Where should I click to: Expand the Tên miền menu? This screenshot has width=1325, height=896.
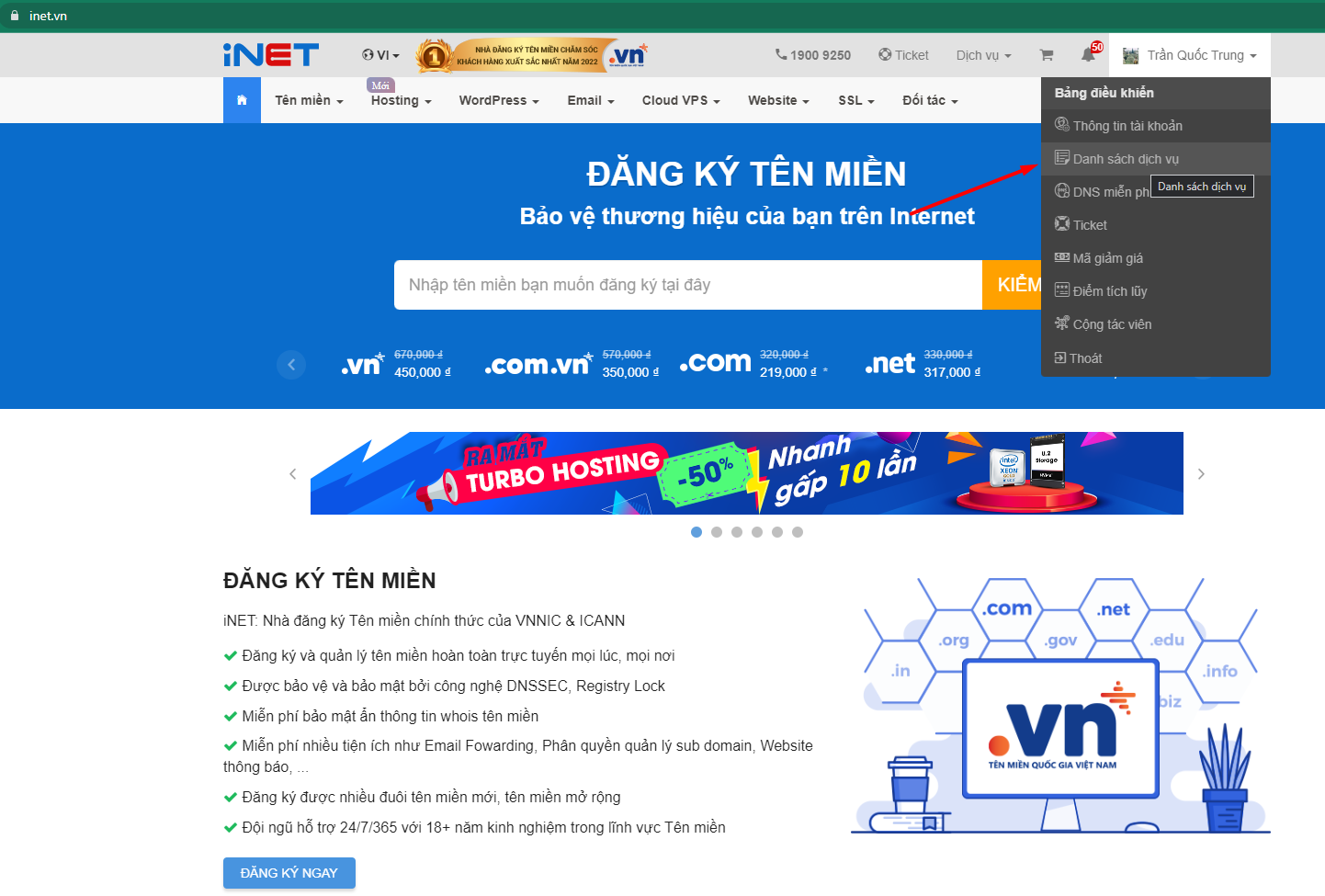[303, 100]
